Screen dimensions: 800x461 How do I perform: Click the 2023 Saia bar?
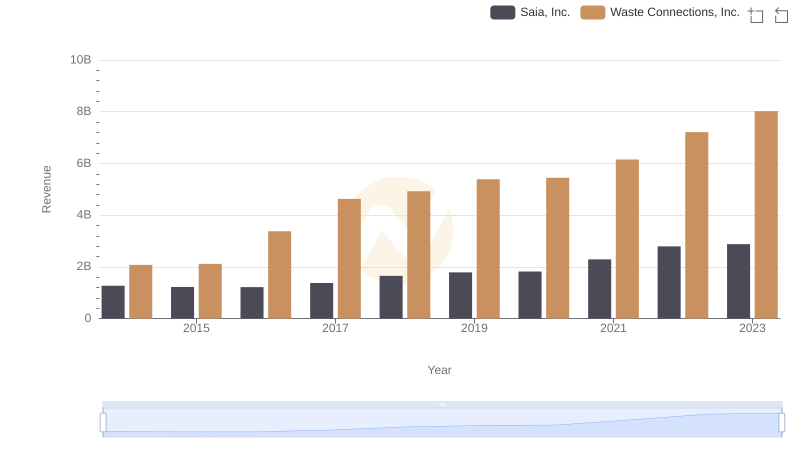[738, 281]
